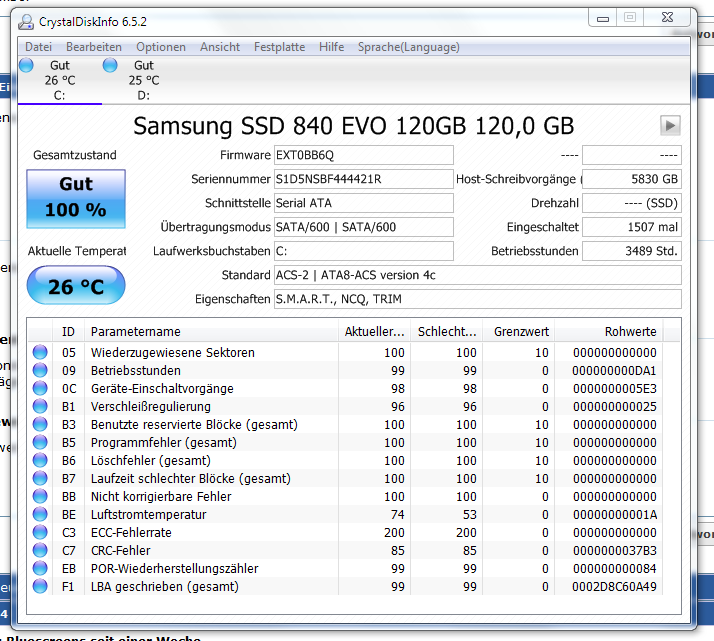Click the Parametername column header
The image size is (714, 641).
211,331
